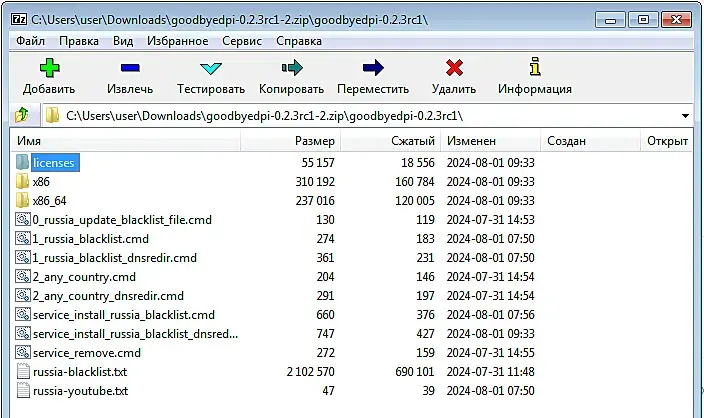Open the Файл menu
This screenshot has height=418, width=704.
31,41
